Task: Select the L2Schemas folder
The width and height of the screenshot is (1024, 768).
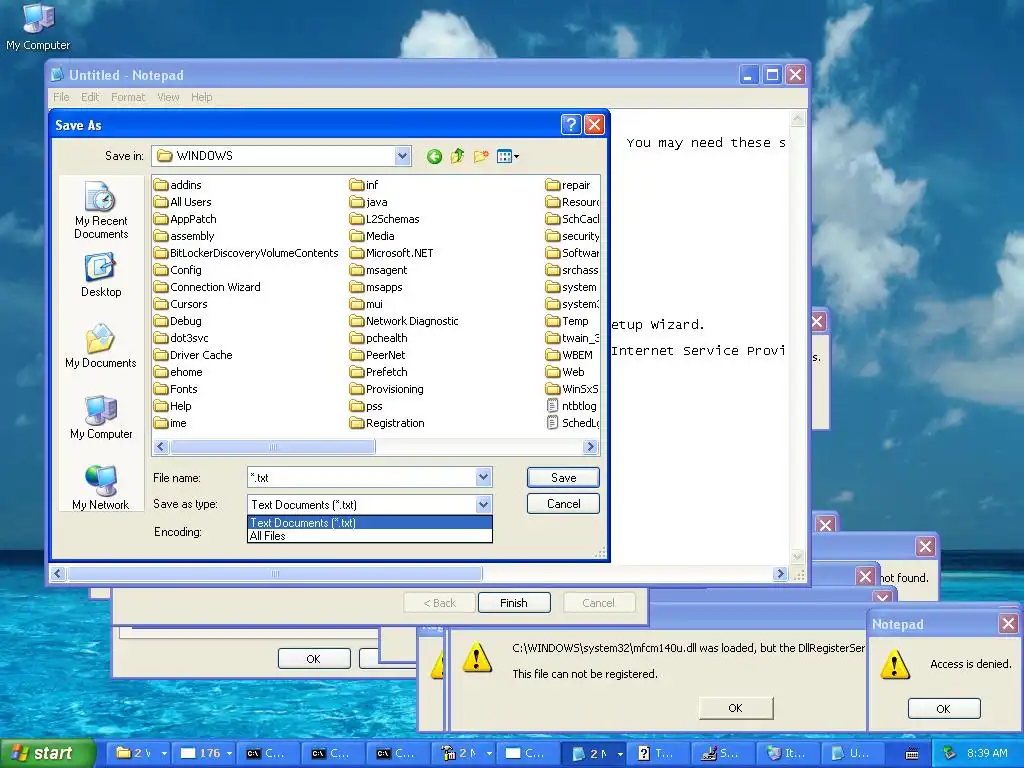Action: 385,219
